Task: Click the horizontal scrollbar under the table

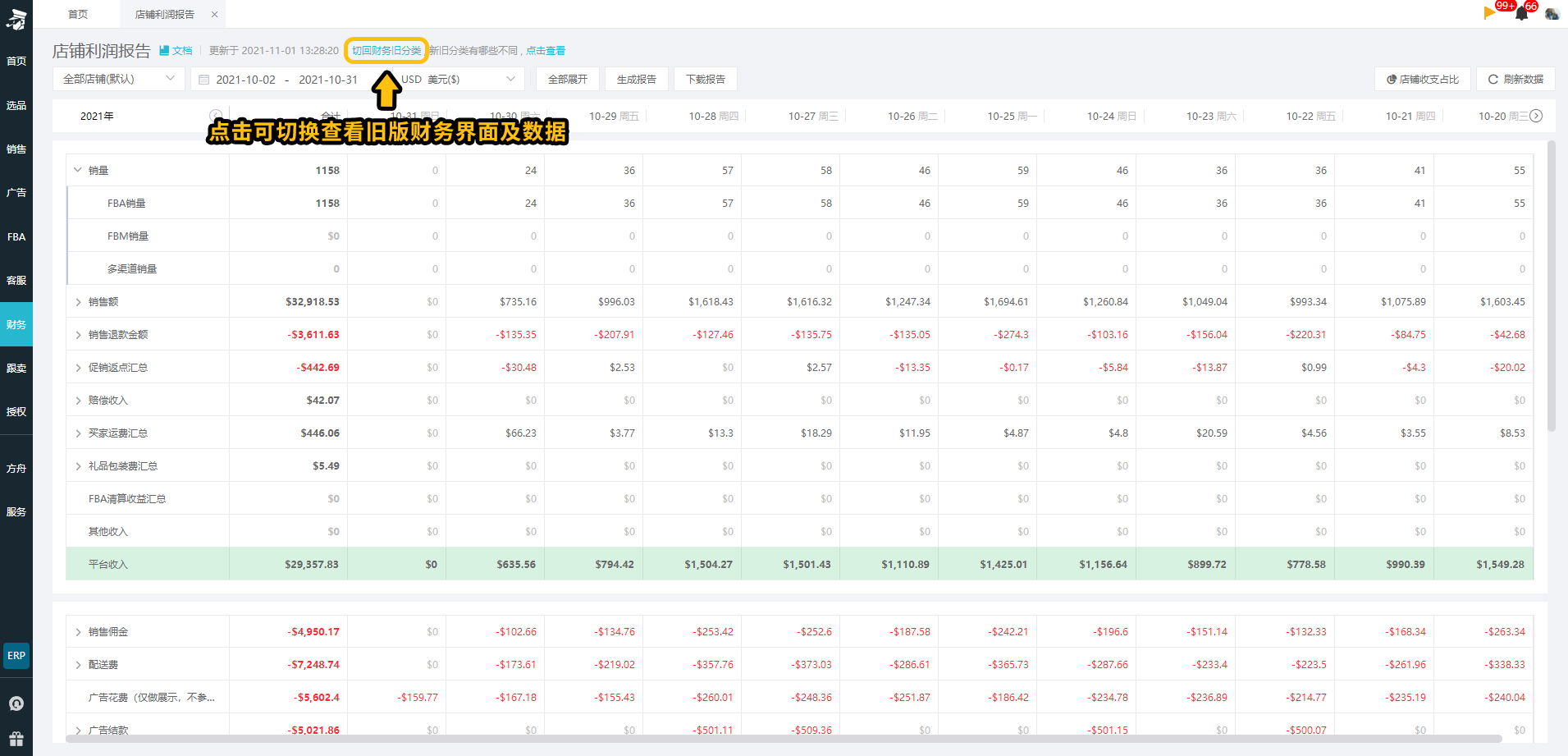Action: [784, 739]
